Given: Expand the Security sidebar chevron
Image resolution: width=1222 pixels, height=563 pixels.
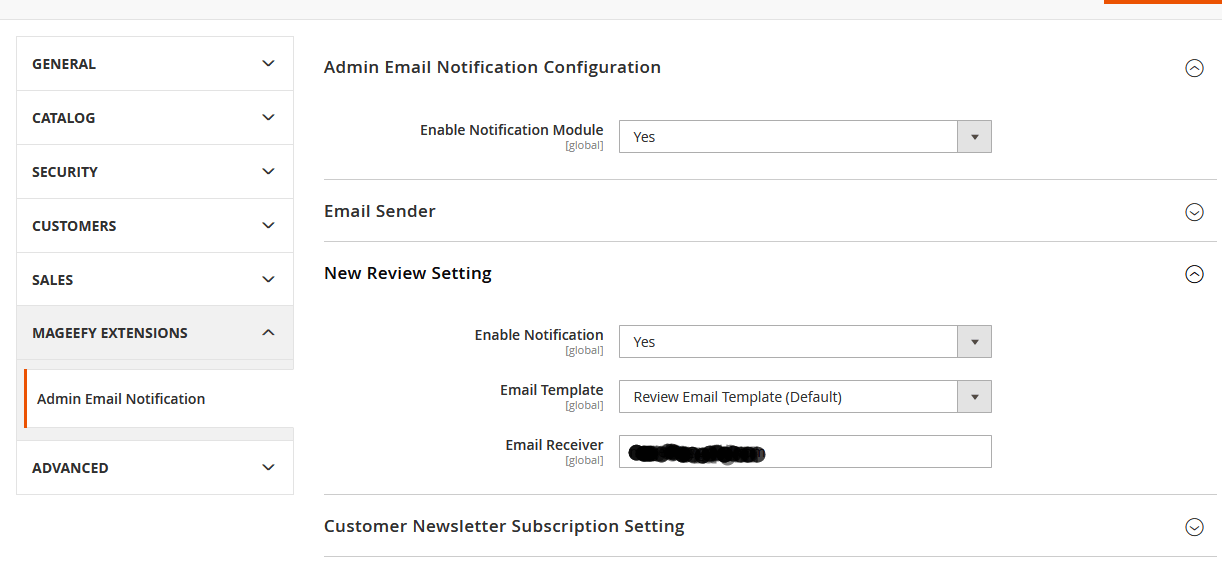Looking at the screenshot, I should tap(268, 172).
